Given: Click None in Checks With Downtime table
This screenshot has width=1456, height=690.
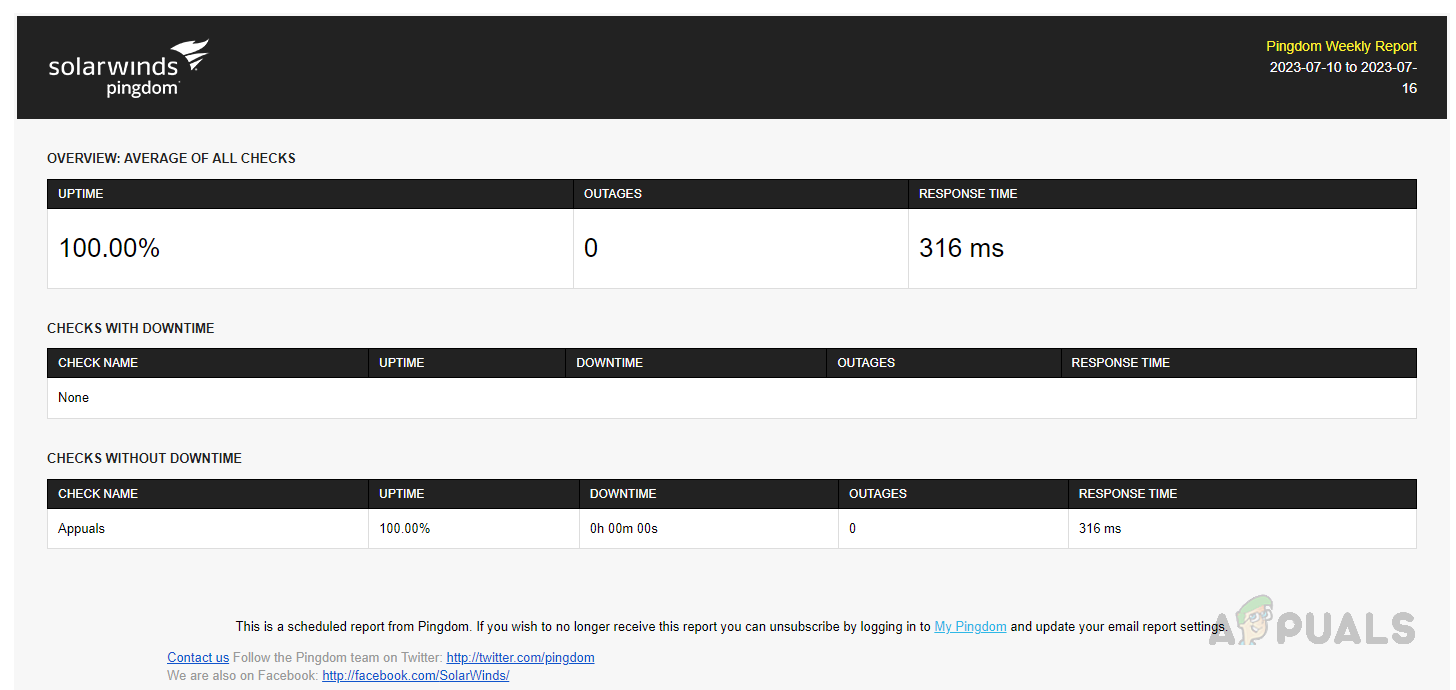Looking at the screenshot, I should coord(73,397).
